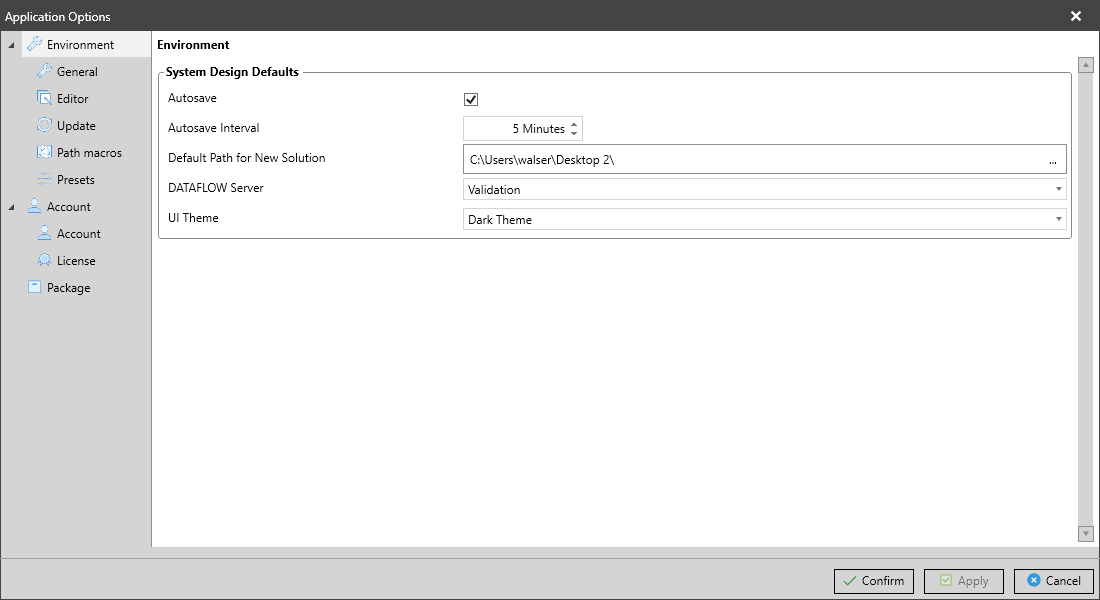
Task: Click the License badge icon
Action: point(44,260)
